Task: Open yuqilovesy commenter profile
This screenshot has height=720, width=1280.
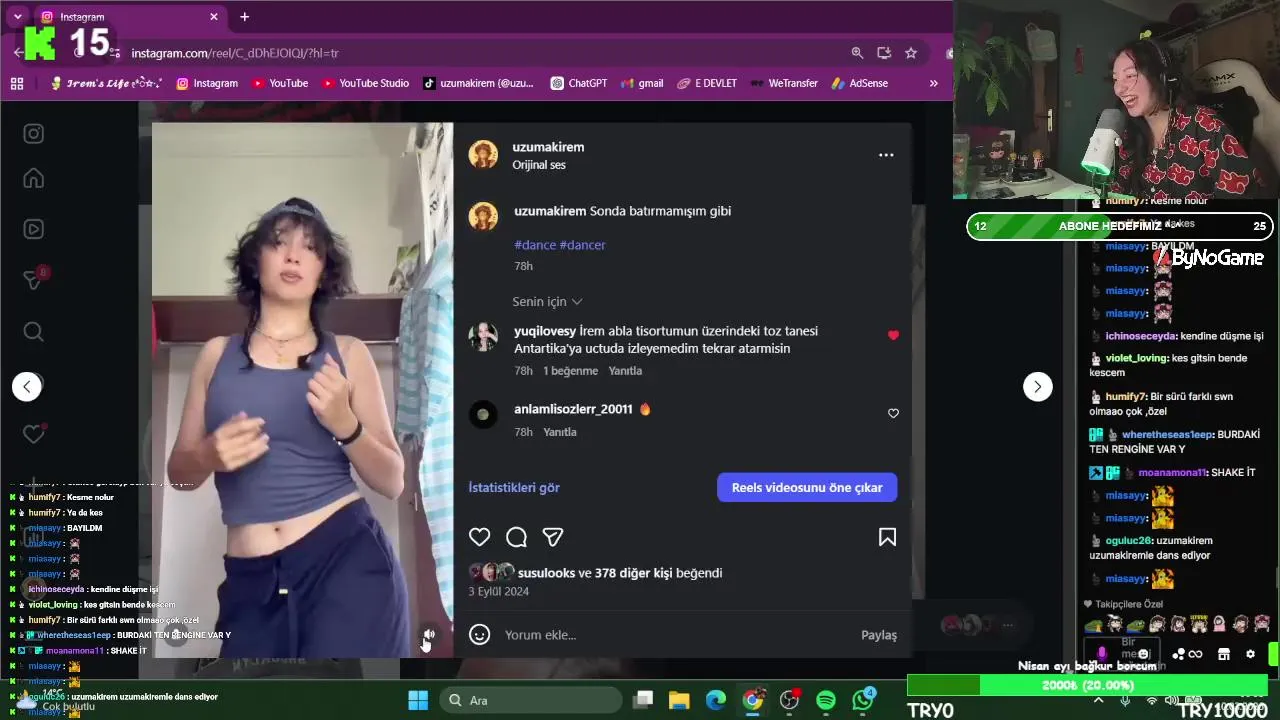Action: pos(545,331)
